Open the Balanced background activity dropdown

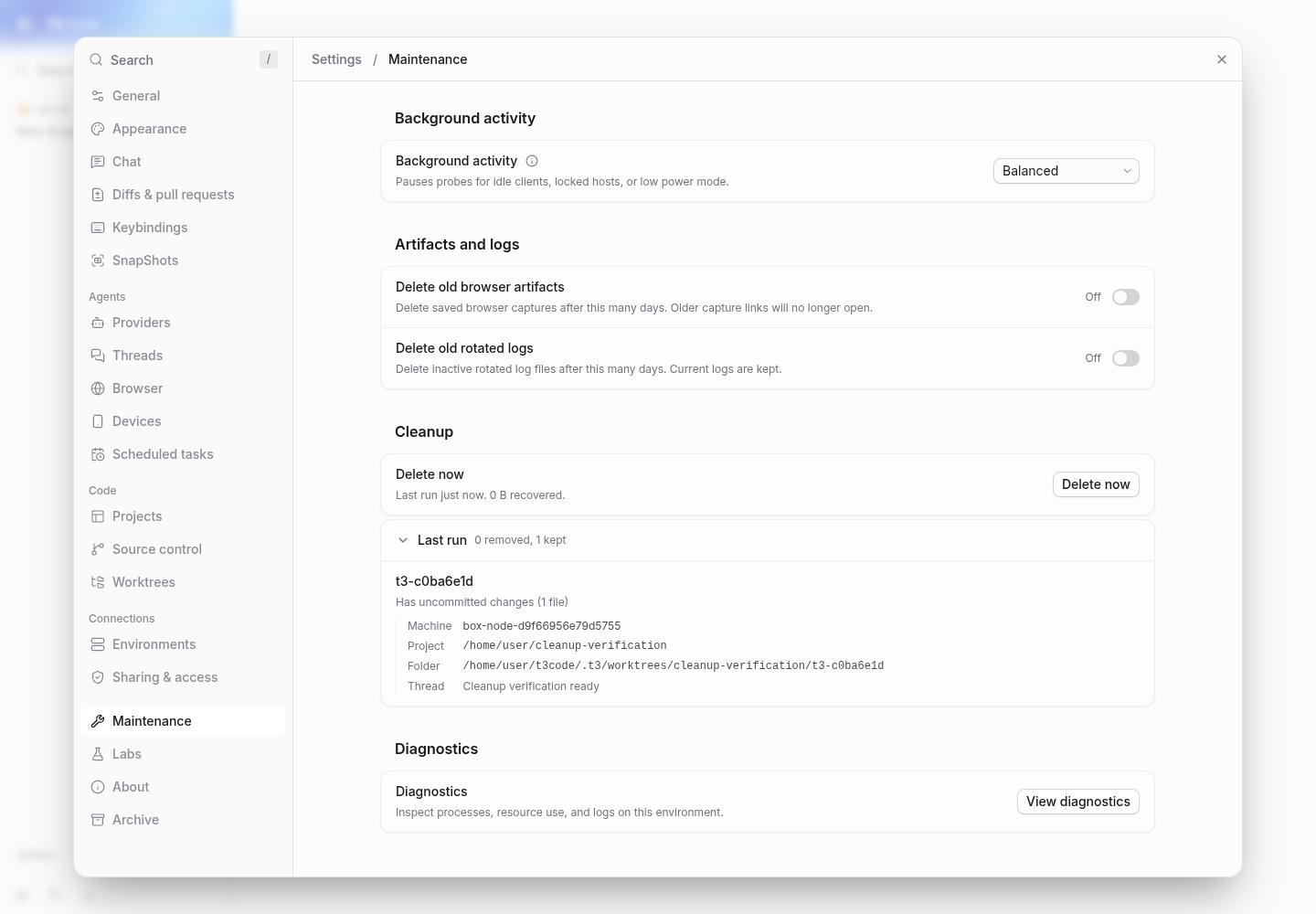pos(1066,171)
